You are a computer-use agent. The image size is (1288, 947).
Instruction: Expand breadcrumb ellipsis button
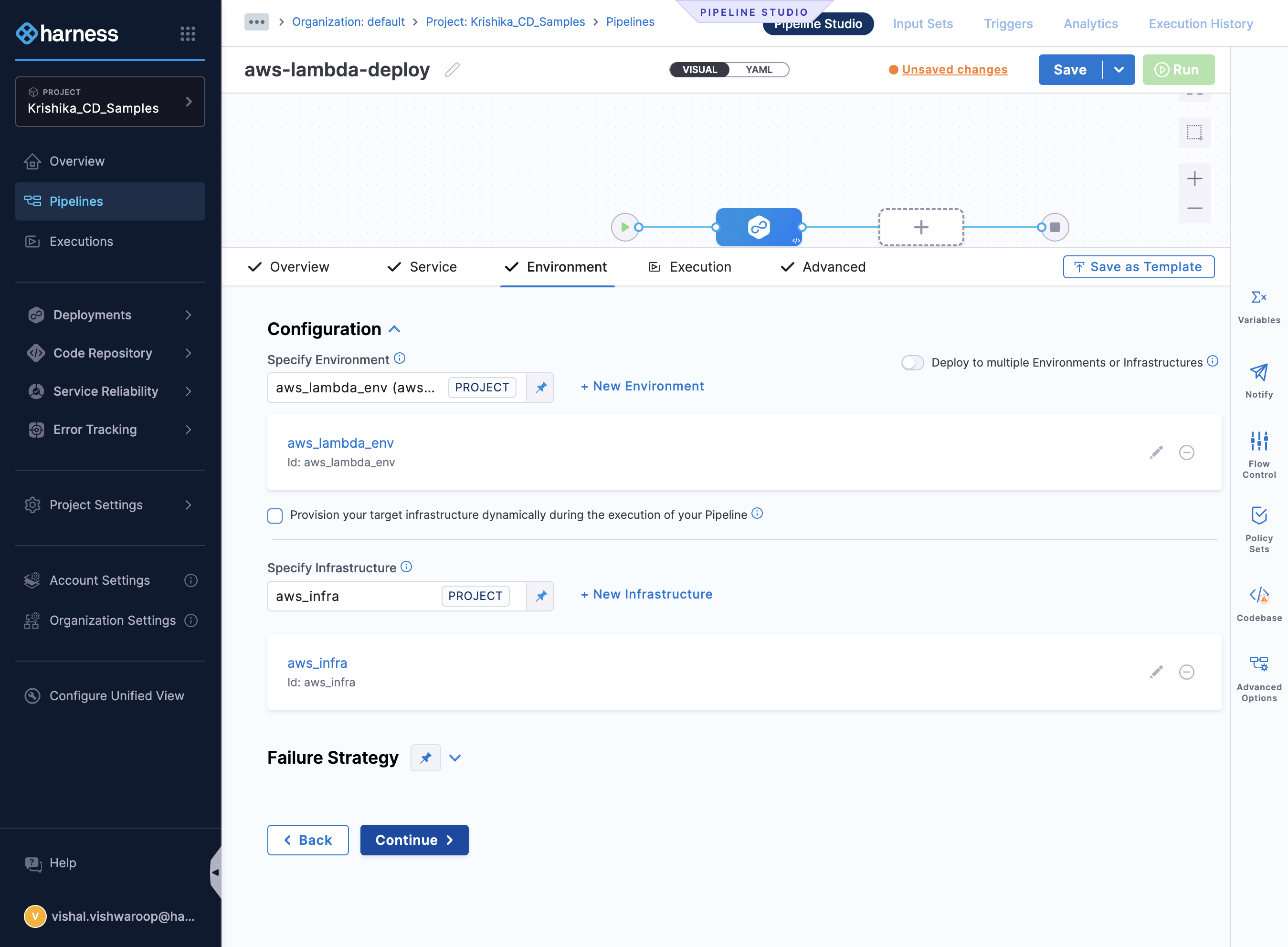(x=256, y=22)
